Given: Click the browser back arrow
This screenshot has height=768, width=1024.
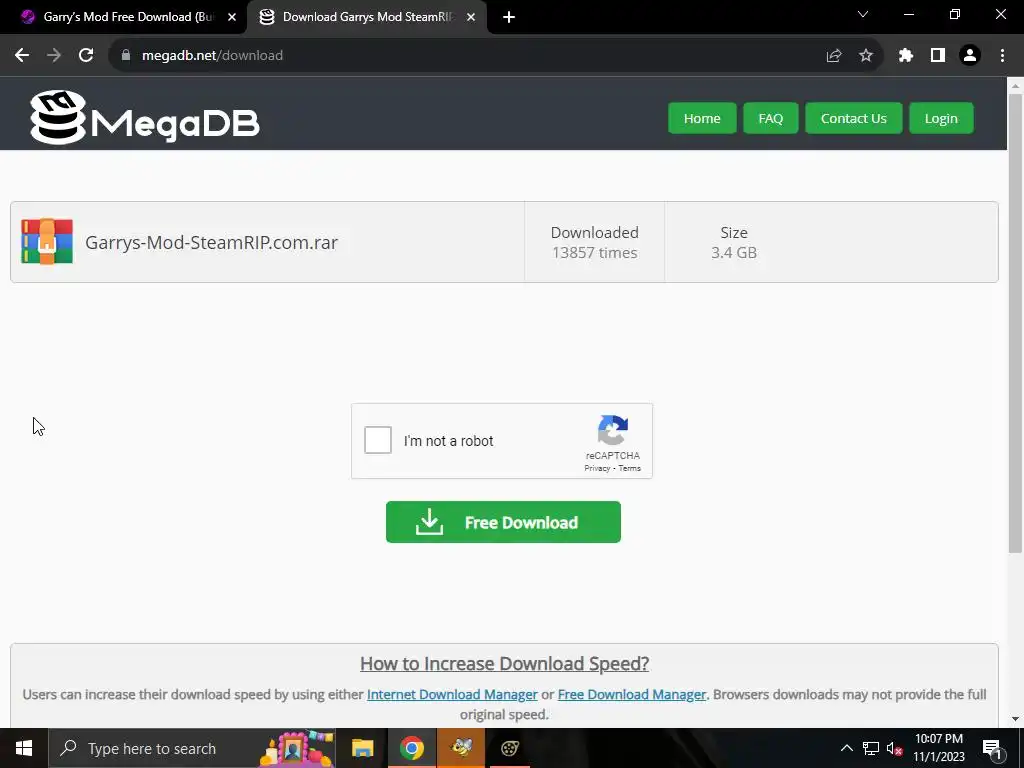Looking at the screenshot, I should [22, 56].
